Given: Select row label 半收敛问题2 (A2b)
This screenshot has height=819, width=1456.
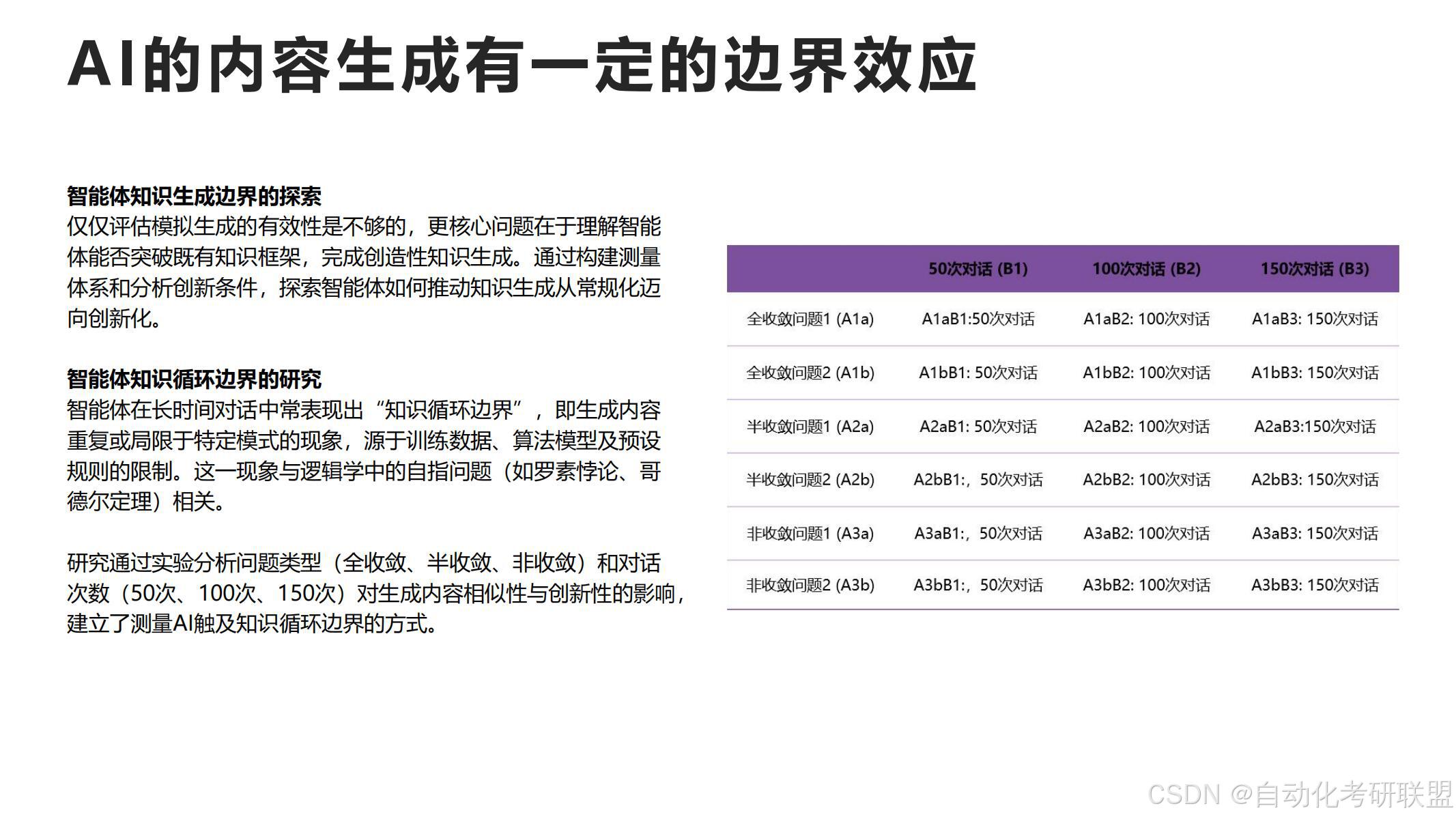Looking at the screenshot, I should (x=810, y=480).
